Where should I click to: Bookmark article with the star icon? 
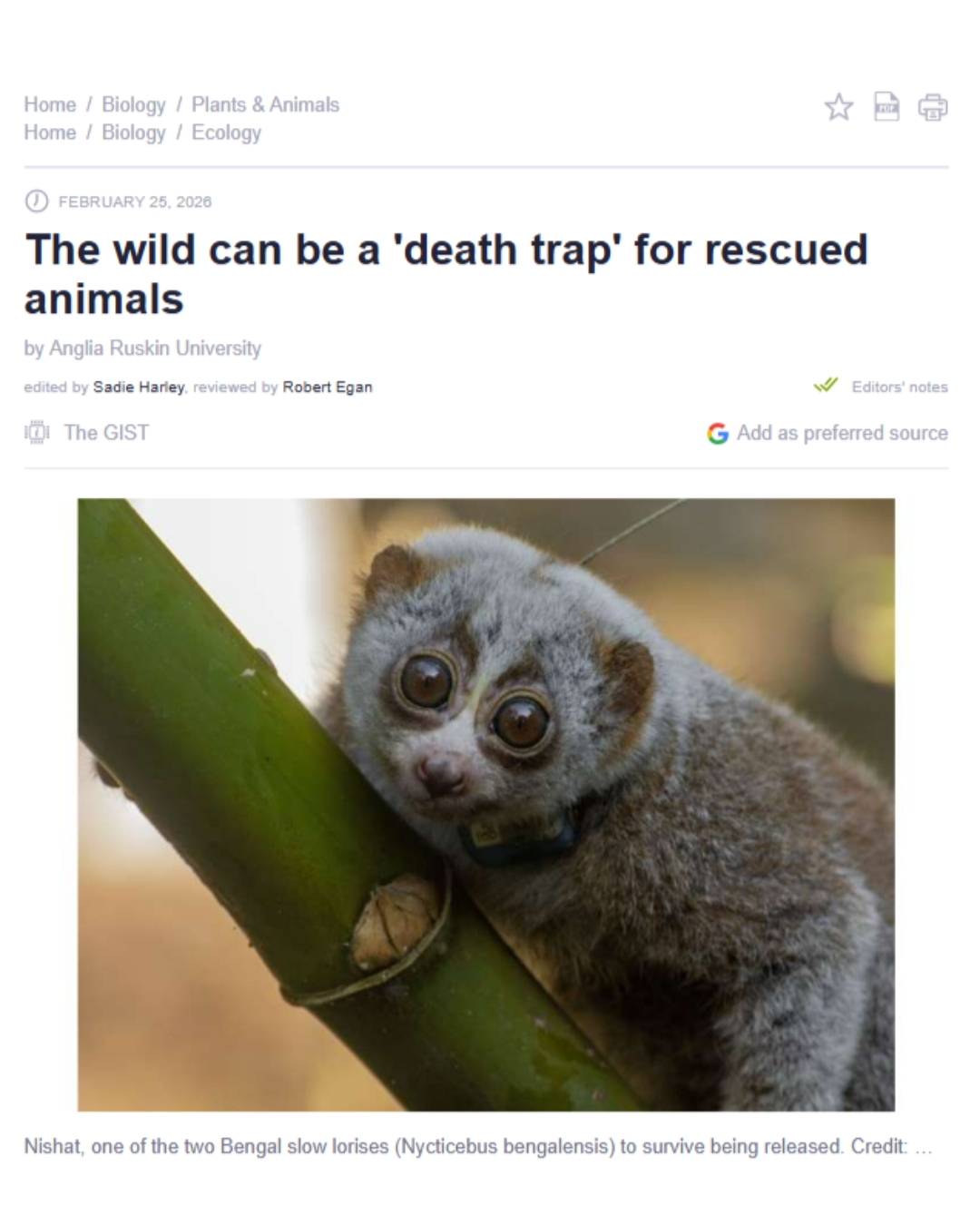[838, 107]
